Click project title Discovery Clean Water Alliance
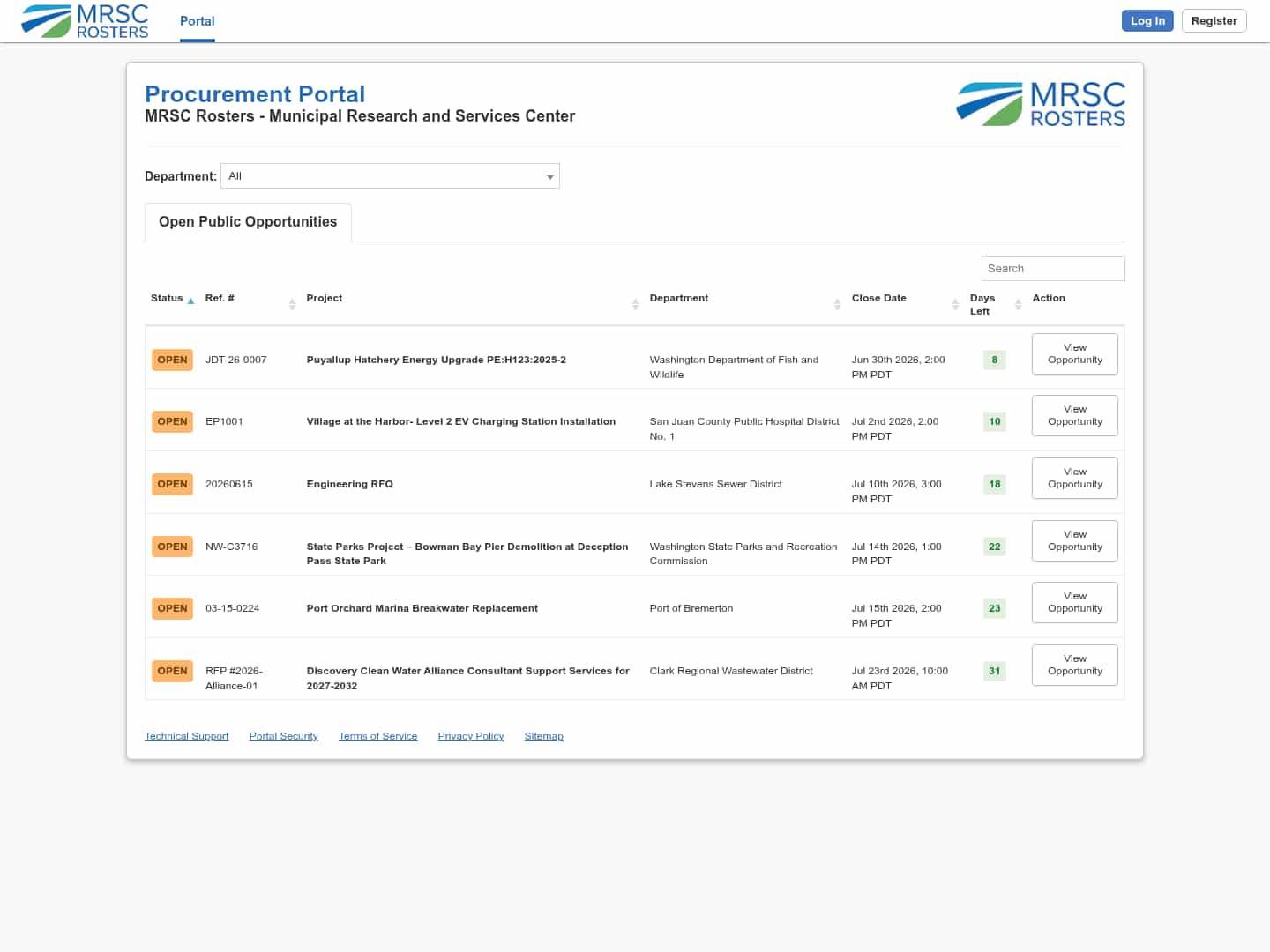The width and height of the screenshot is (1270, 952). coord(468,678)
